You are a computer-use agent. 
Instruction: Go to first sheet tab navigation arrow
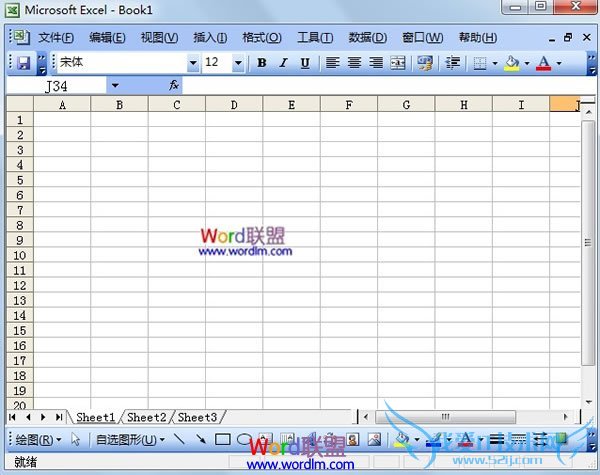[12, 417]
